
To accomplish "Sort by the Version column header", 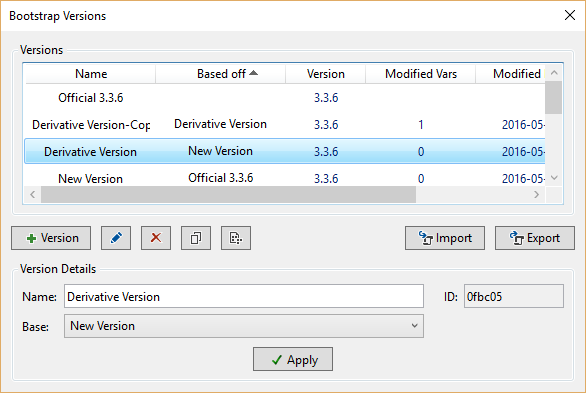I will 326,74.
